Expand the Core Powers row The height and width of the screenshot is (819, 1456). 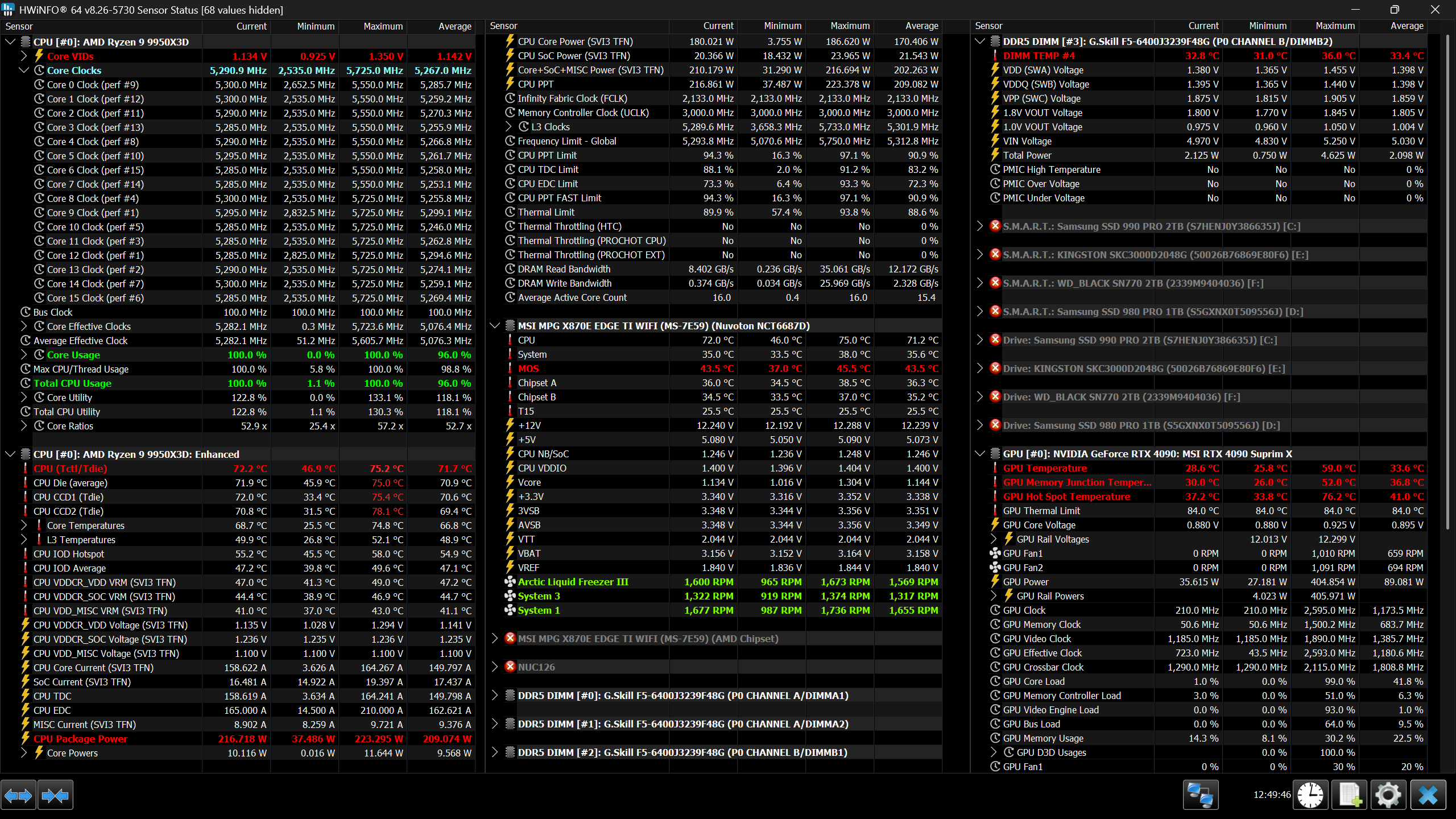tap(24, 752)
